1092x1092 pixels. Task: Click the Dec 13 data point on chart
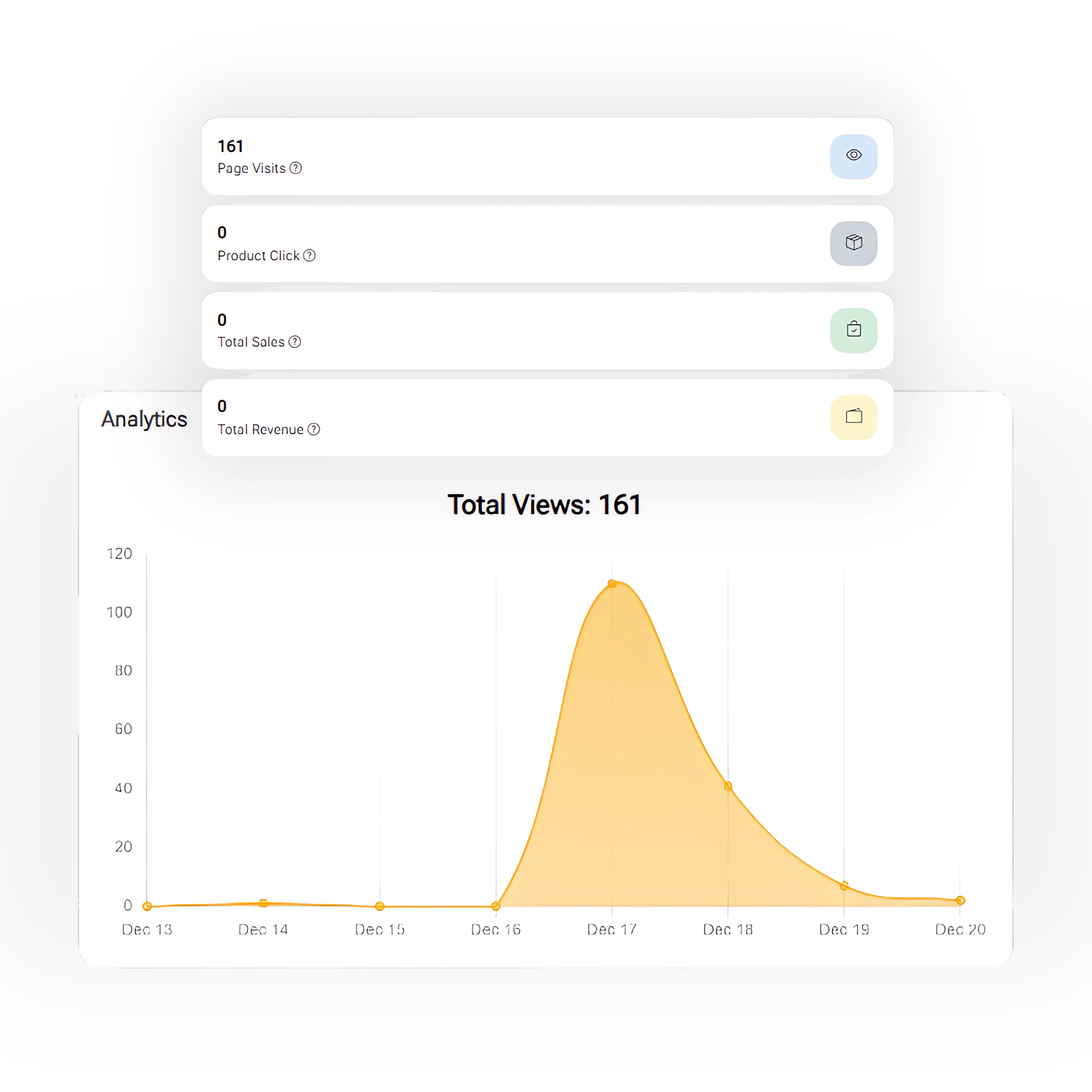(x=147, y=906)
